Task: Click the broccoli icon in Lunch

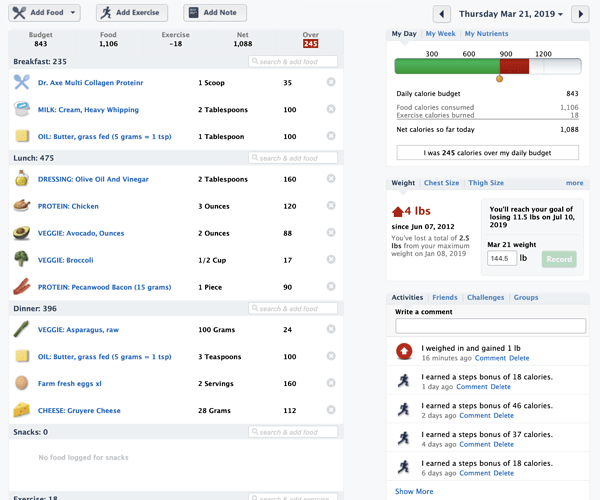Action: point(21,259)
